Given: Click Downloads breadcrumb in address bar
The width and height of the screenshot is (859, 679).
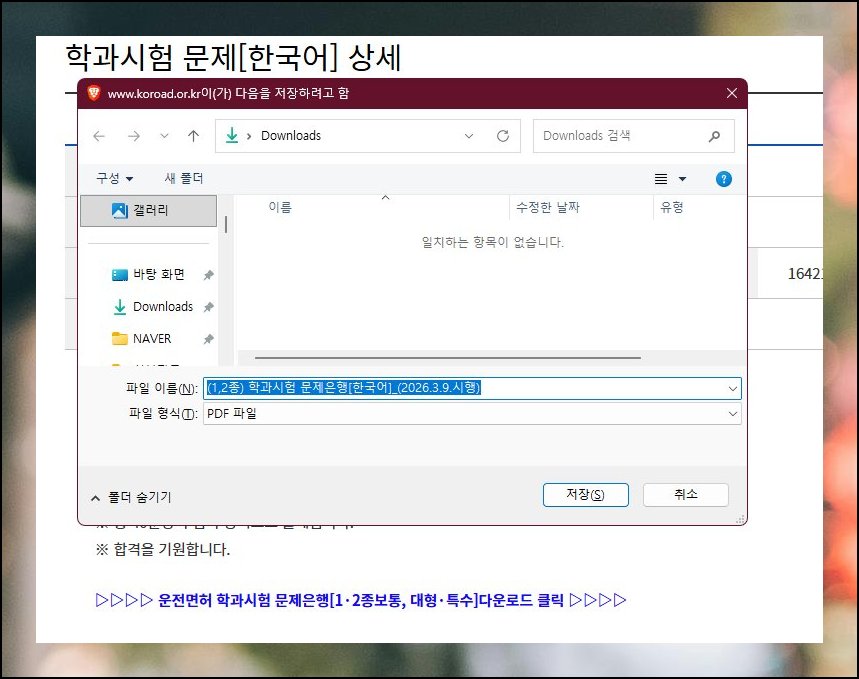Looking at the screenshot, I should [291, 135].
